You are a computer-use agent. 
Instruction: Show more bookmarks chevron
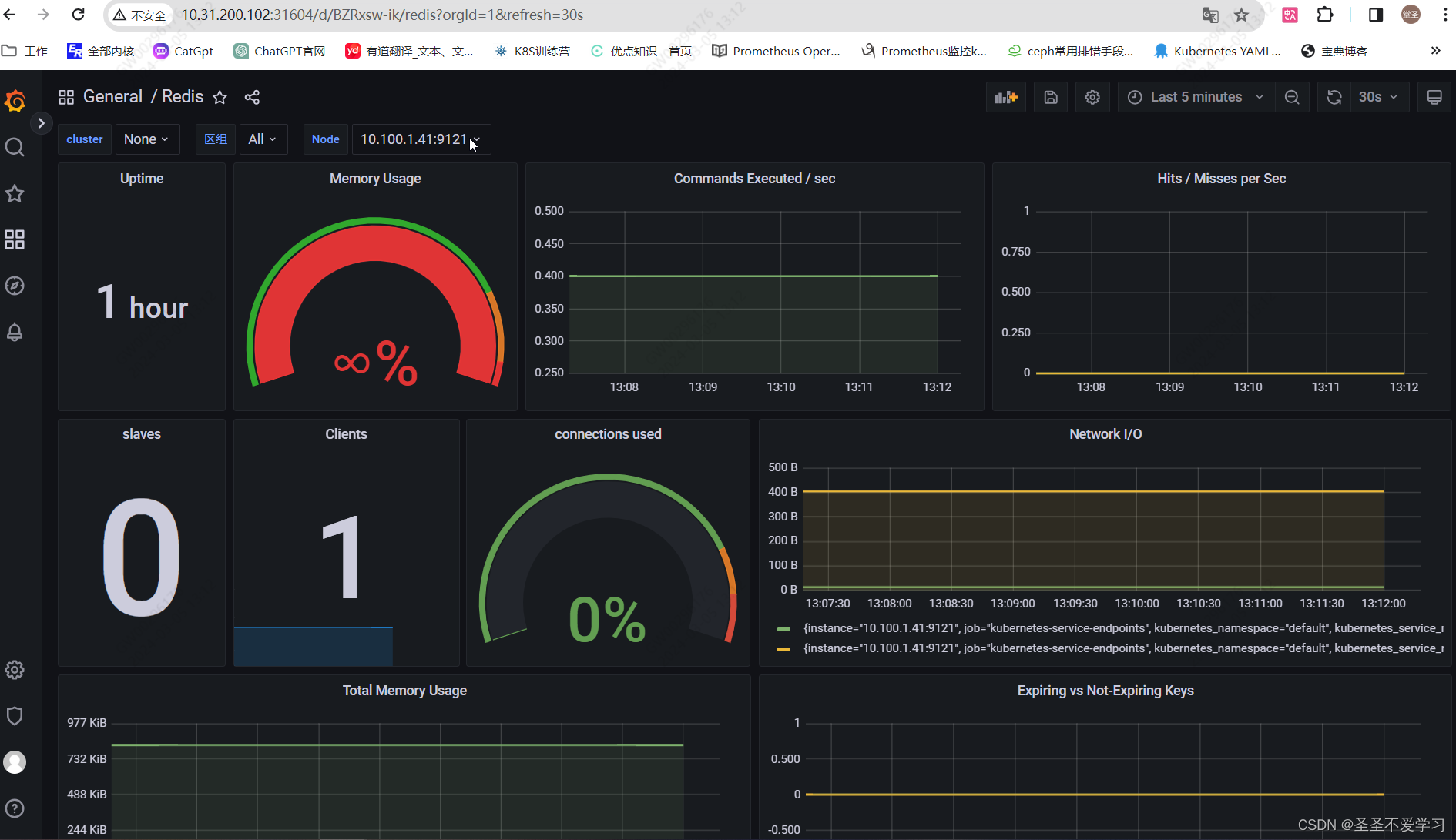pyautogui.click(x=1435, y=51)
